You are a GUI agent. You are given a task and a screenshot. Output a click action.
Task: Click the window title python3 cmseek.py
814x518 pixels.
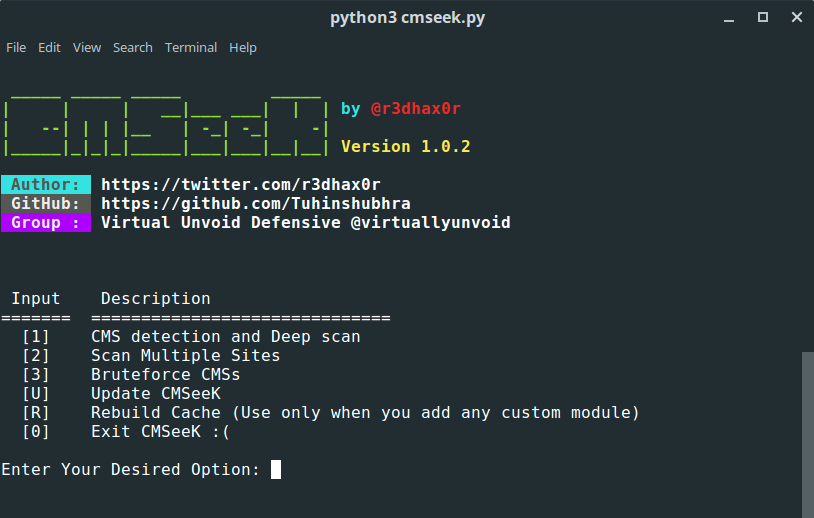coord(406,18)
